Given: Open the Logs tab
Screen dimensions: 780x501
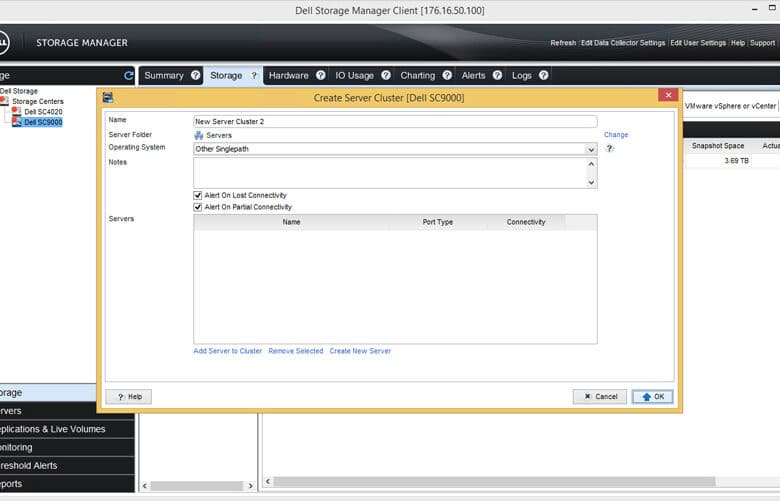Looking at the screenshot, I should tap(522, 76).
